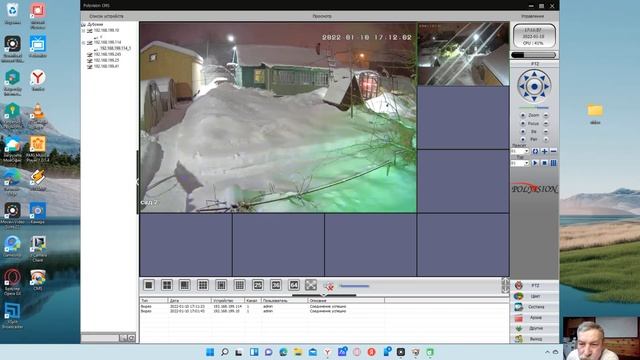Viewport: 640px width, 360px height.
Task: Open the Система tab
Action: (x=535, y=307)
